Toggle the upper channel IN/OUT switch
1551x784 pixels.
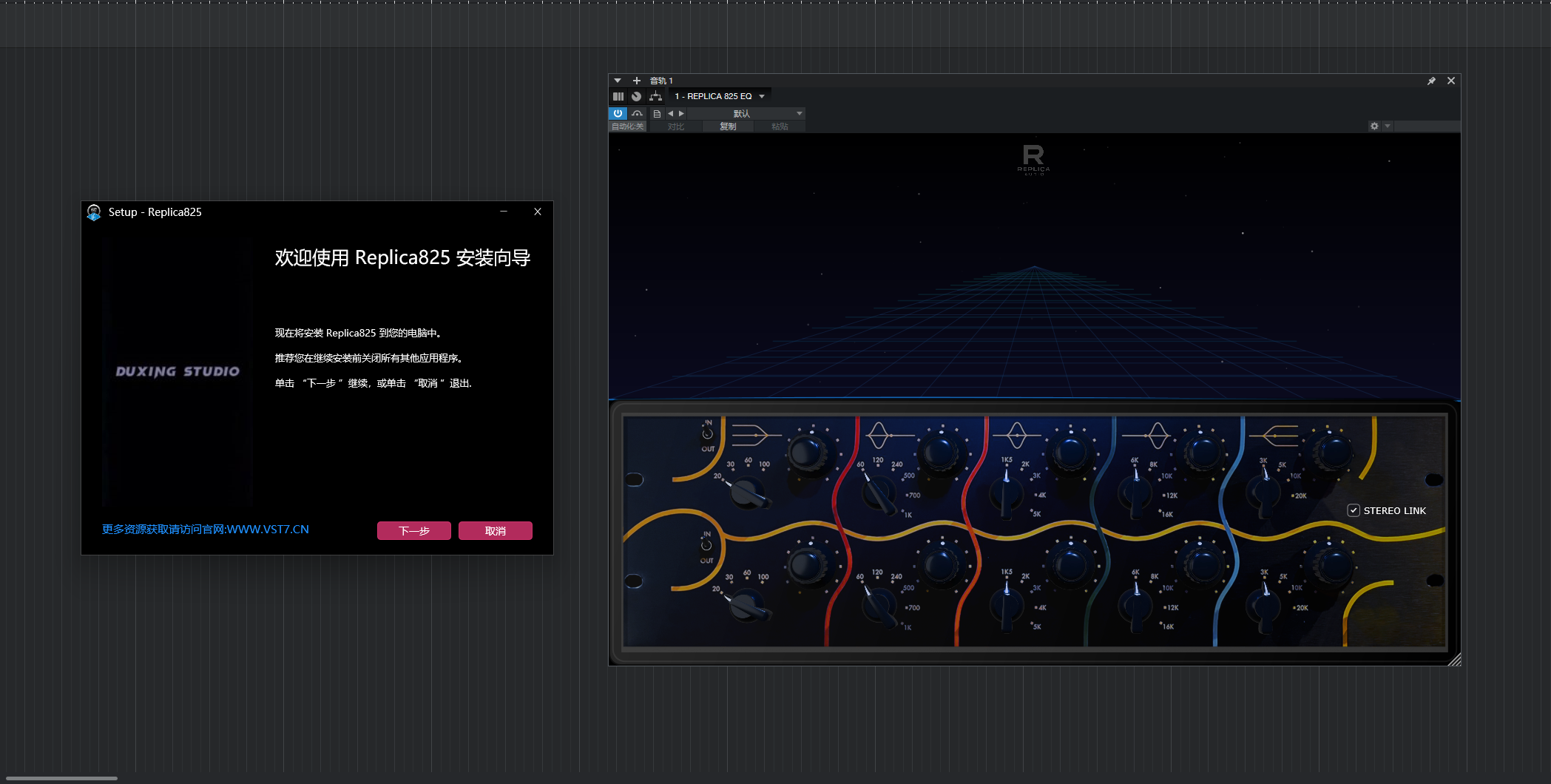click(x=707, y=435)
